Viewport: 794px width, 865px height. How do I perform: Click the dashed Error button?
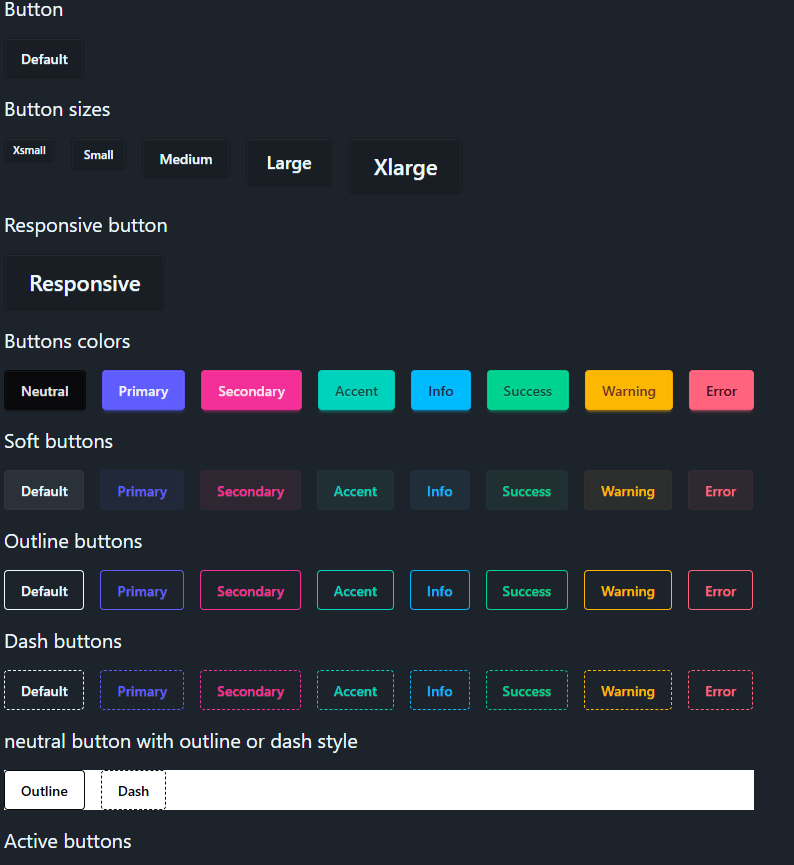pyautogui.click(x=721, y=690)
